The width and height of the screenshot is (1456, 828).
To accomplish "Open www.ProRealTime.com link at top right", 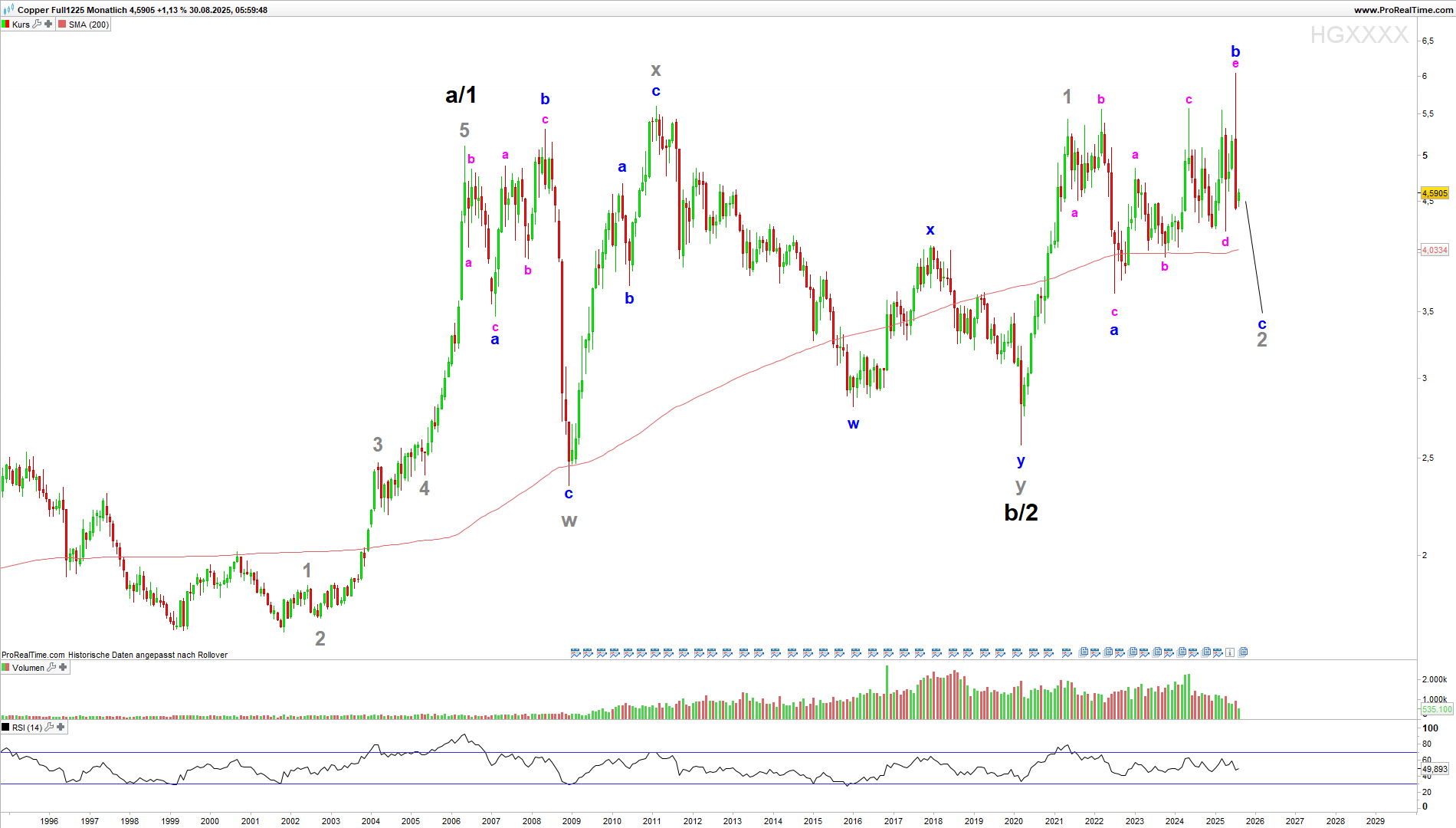I will pyautogui.click(x=1402, y=10).
